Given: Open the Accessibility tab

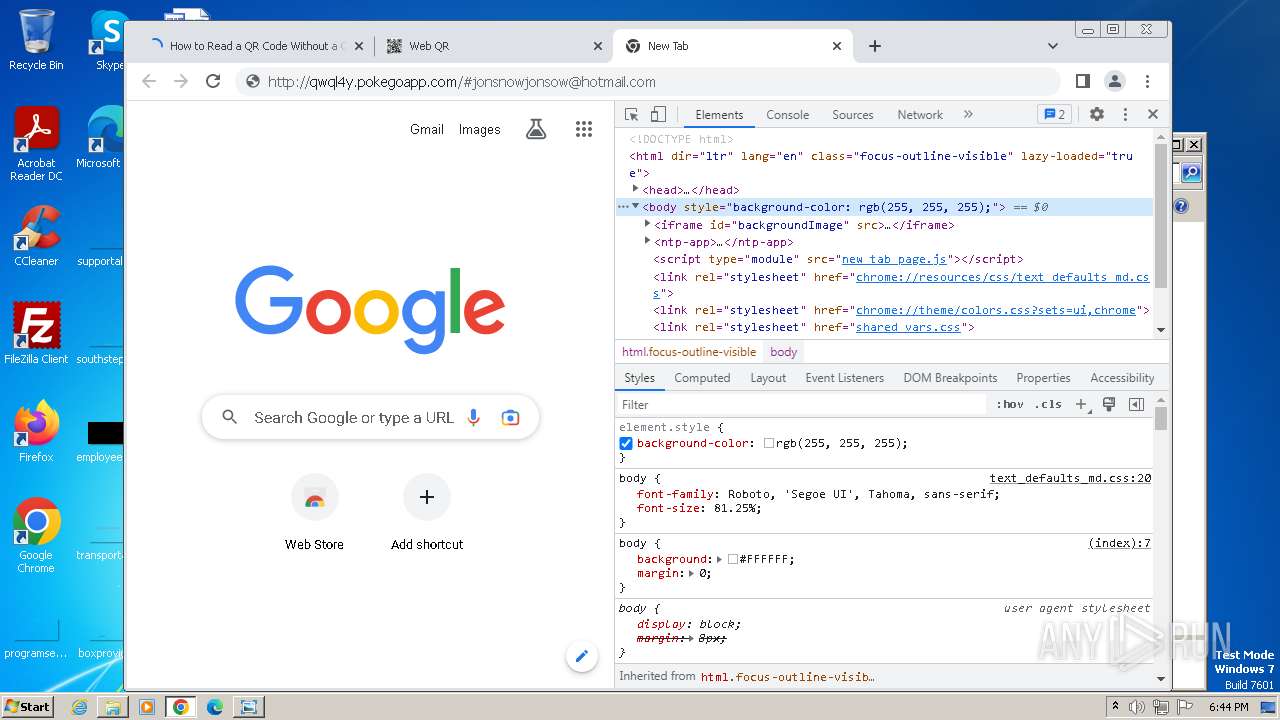Looking at the screenshot, I should pos(1122,378).
